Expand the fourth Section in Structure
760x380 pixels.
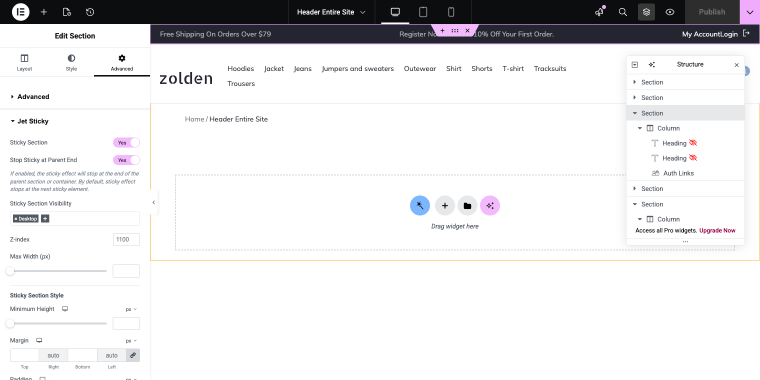point(634,189)
